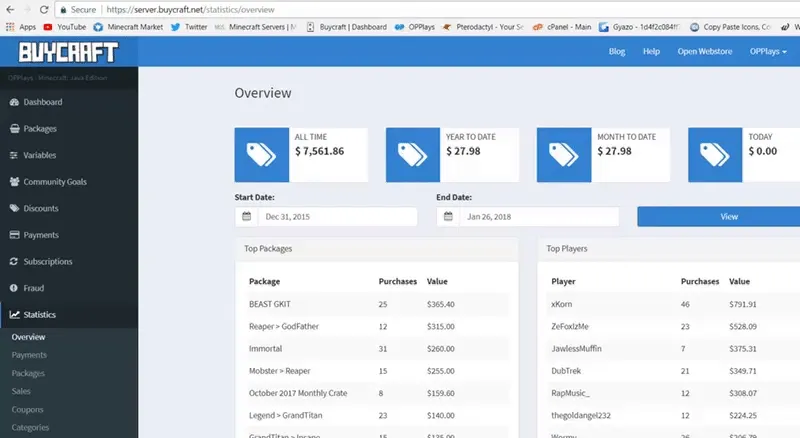Open Packages in the sidebar
800x438 pixels.
click(69, 129)
